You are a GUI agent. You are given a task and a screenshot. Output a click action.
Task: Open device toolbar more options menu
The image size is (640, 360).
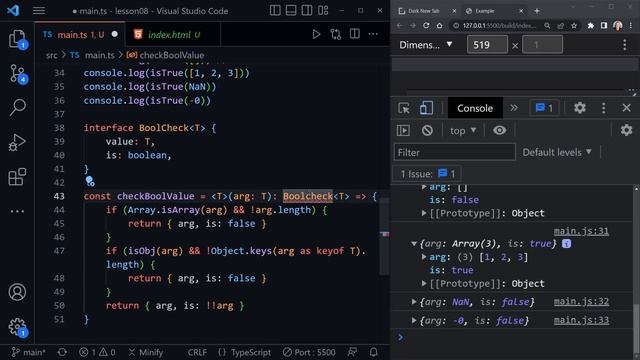coord(624,44)
